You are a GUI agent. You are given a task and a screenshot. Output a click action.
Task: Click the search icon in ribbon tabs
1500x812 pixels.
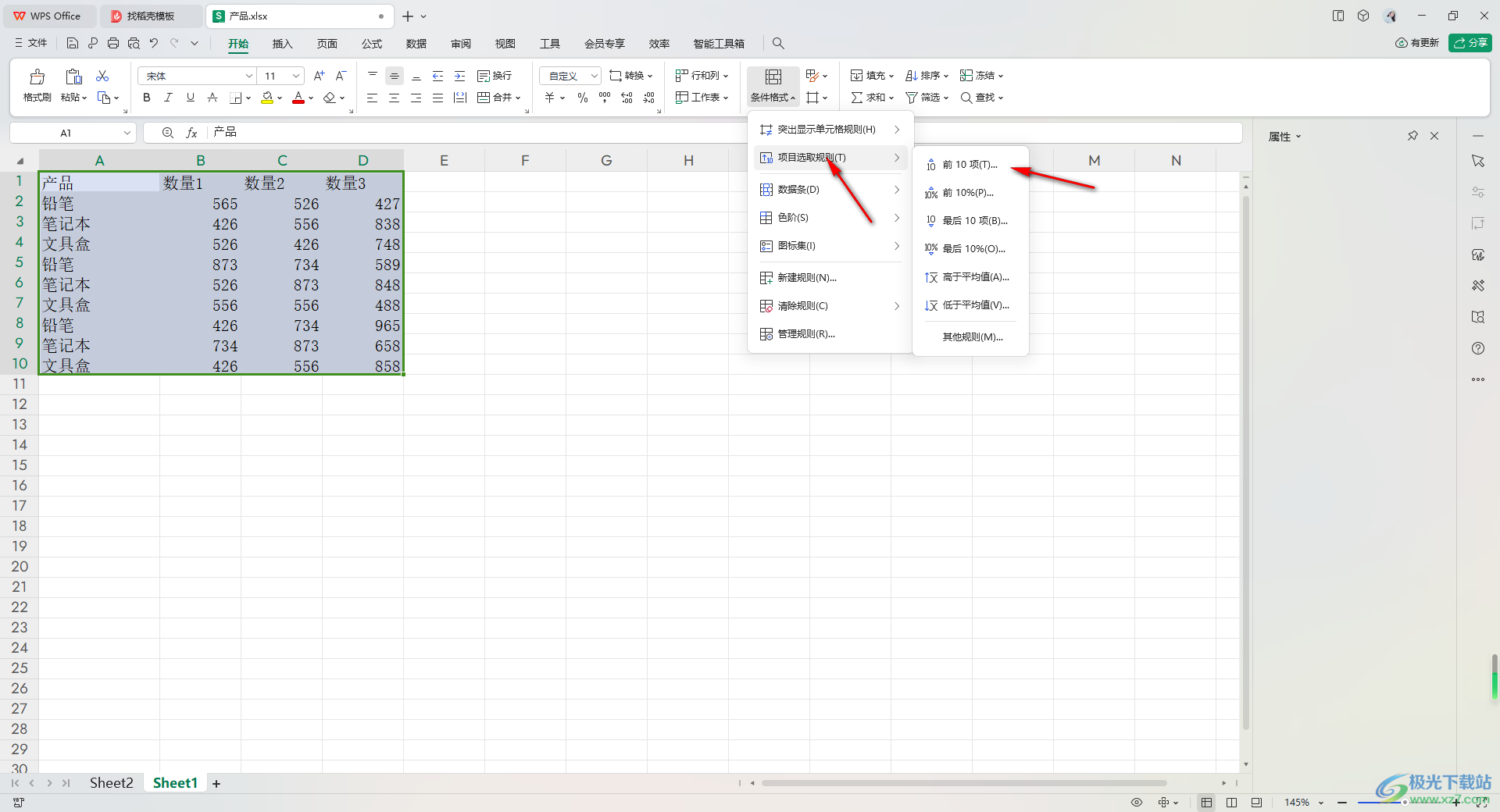tap(778, 44)
